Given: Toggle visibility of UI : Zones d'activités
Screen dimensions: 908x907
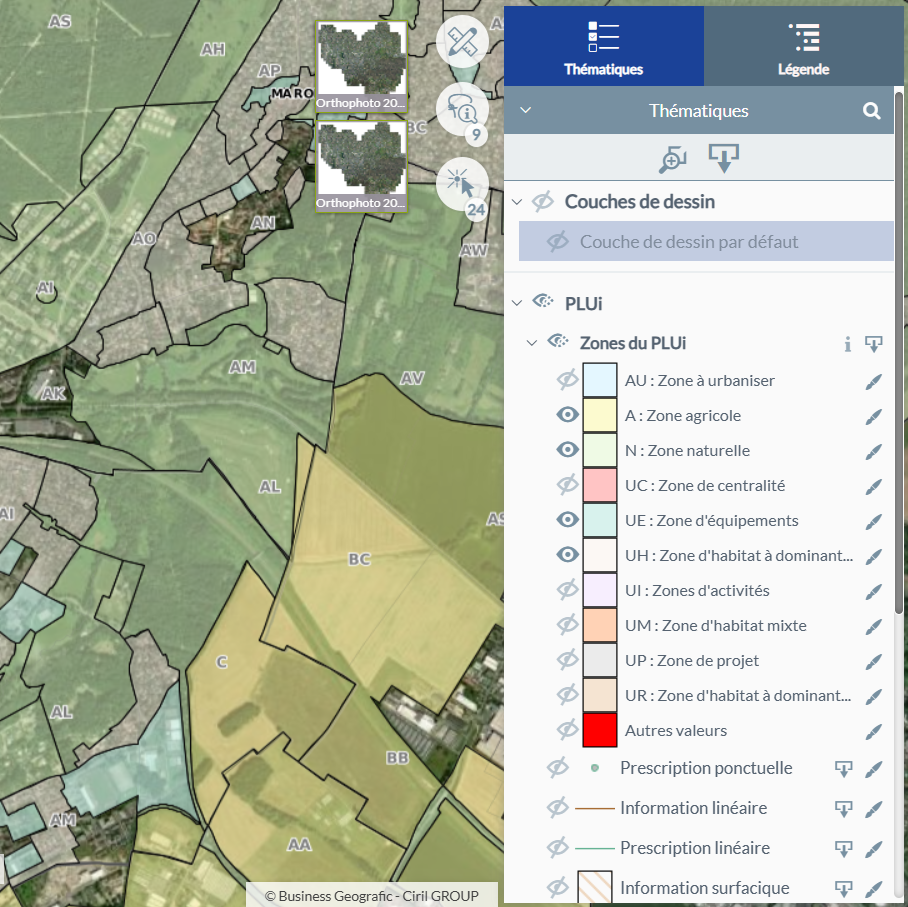Looking at the screenshot, I should coord(567,590).
